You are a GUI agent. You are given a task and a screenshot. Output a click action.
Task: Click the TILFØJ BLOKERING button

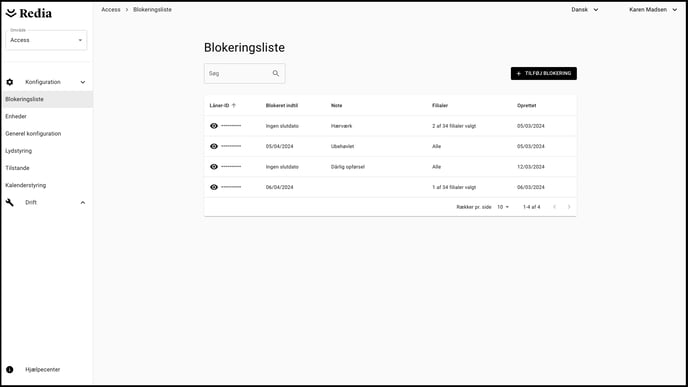pos(544,73)
